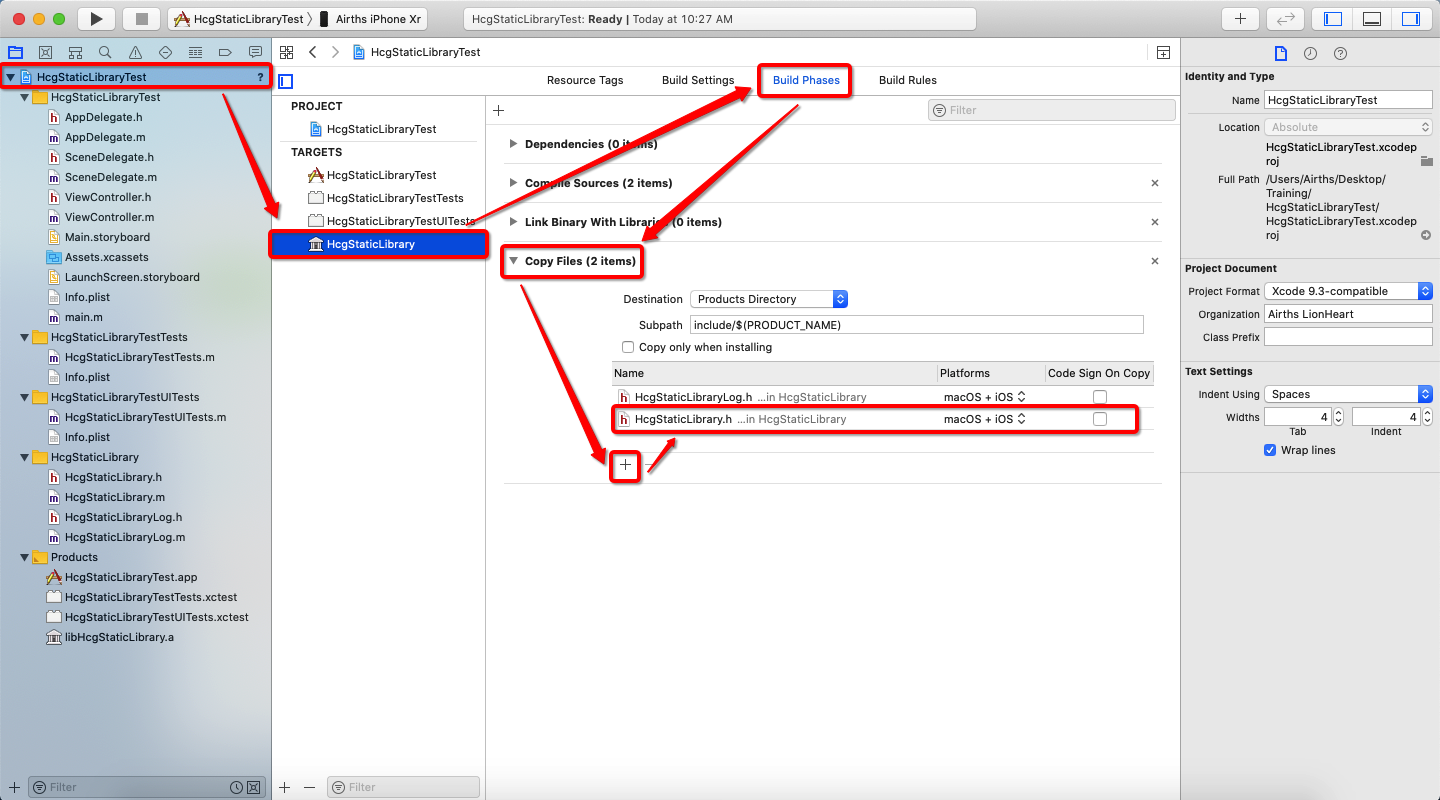Open the Destination dropdown showing Products Directory
This screenshot has width=1440, height=800.
(x=768, y=298)
